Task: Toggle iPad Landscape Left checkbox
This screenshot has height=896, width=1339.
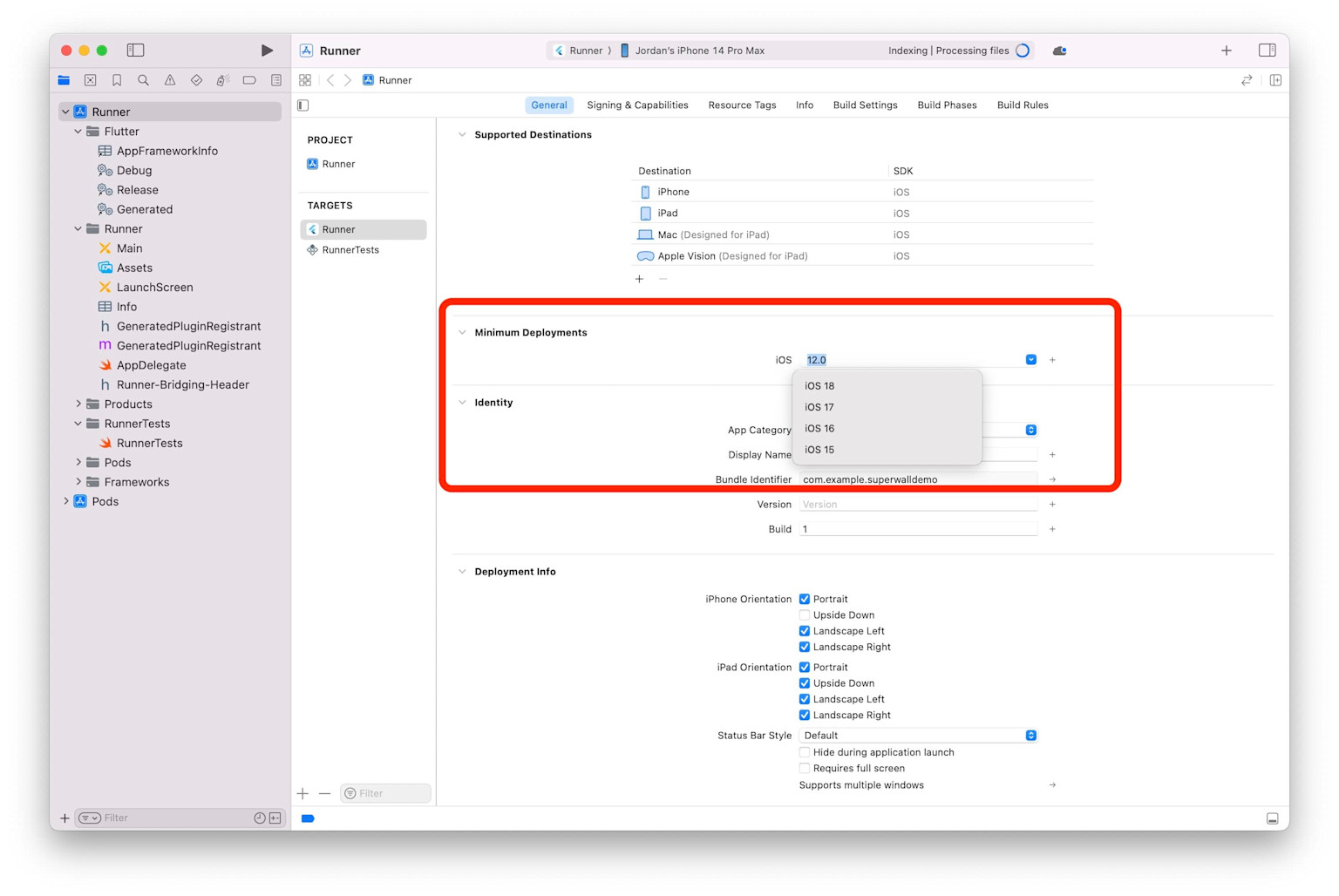Action: [x=805, y=699]
